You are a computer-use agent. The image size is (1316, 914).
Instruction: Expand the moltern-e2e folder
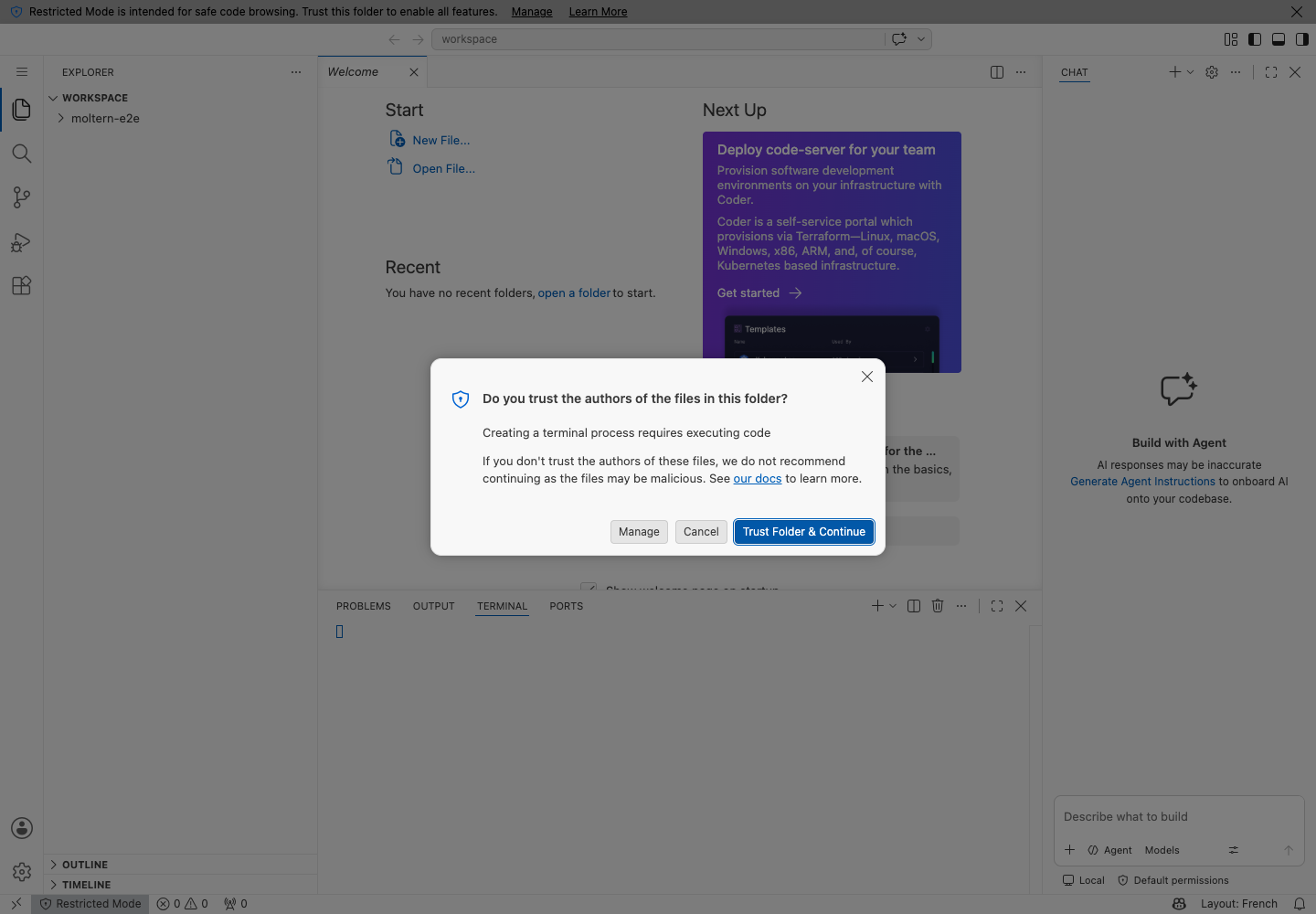[x=180, y=119]
